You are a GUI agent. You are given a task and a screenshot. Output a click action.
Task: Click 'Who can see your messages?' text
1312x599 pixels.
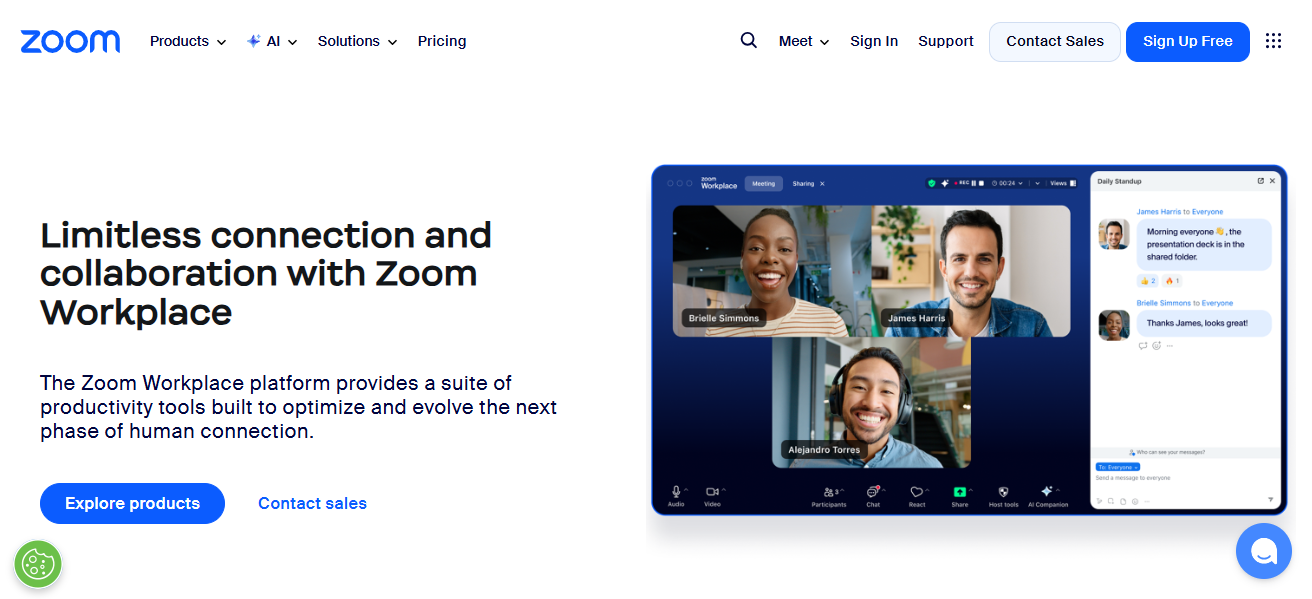(1170, 452)
